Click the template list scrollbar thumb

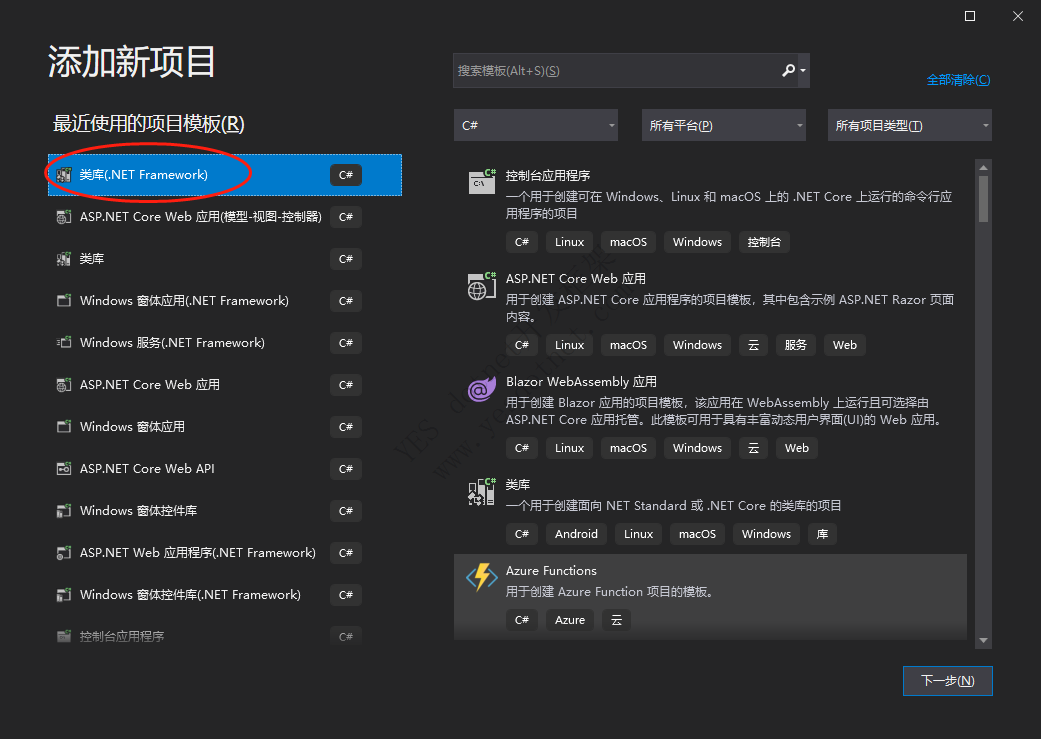tap(983, 199)
